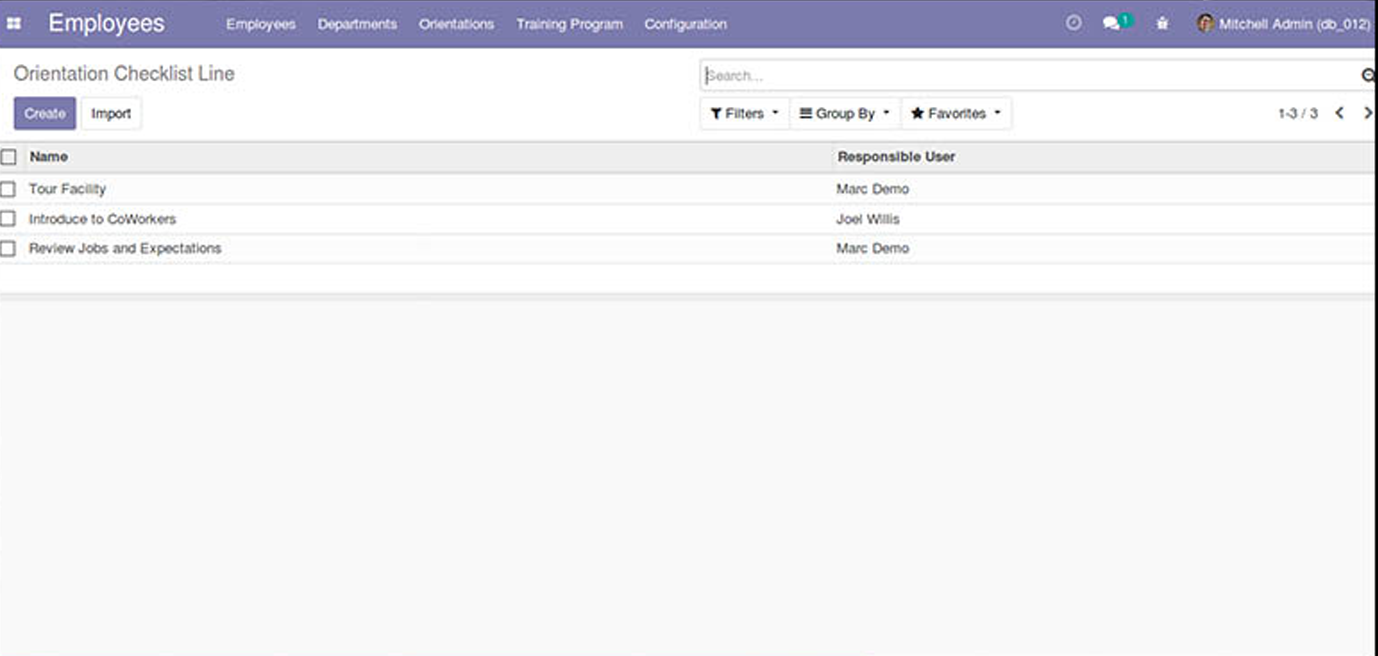This screenshot has height=656, width=1378.
Task: Click Joel Willis responsible user cell
Action: click(868, 219)
